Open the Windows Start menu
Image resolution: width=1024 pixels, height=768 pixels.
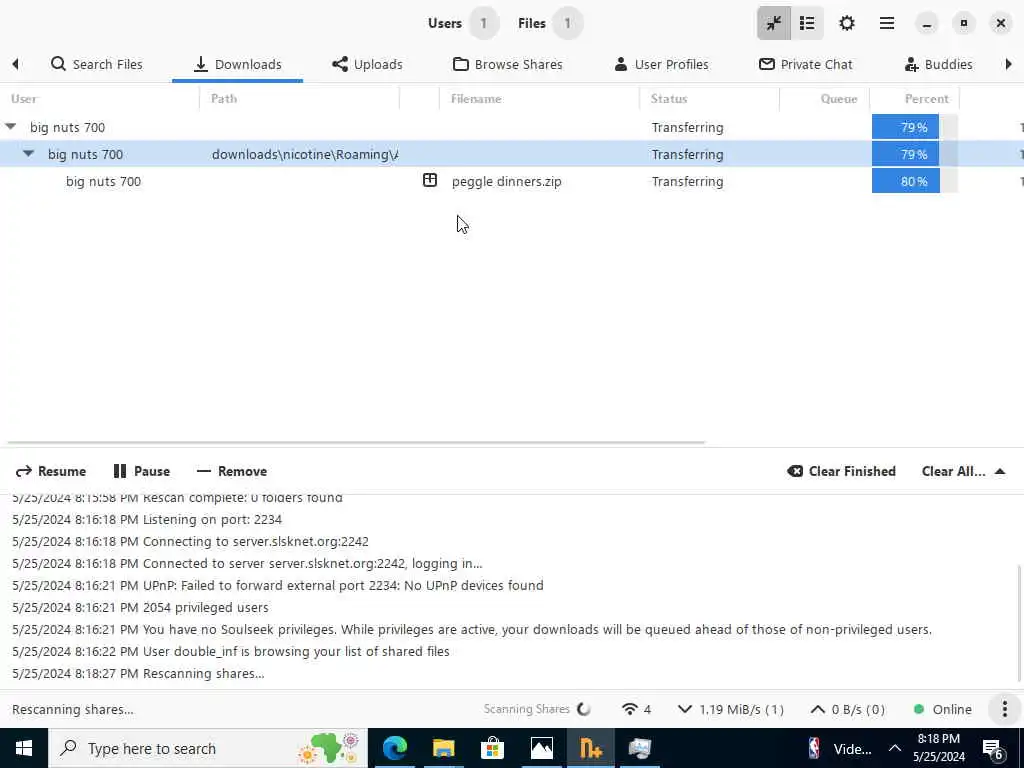(24, 748)
